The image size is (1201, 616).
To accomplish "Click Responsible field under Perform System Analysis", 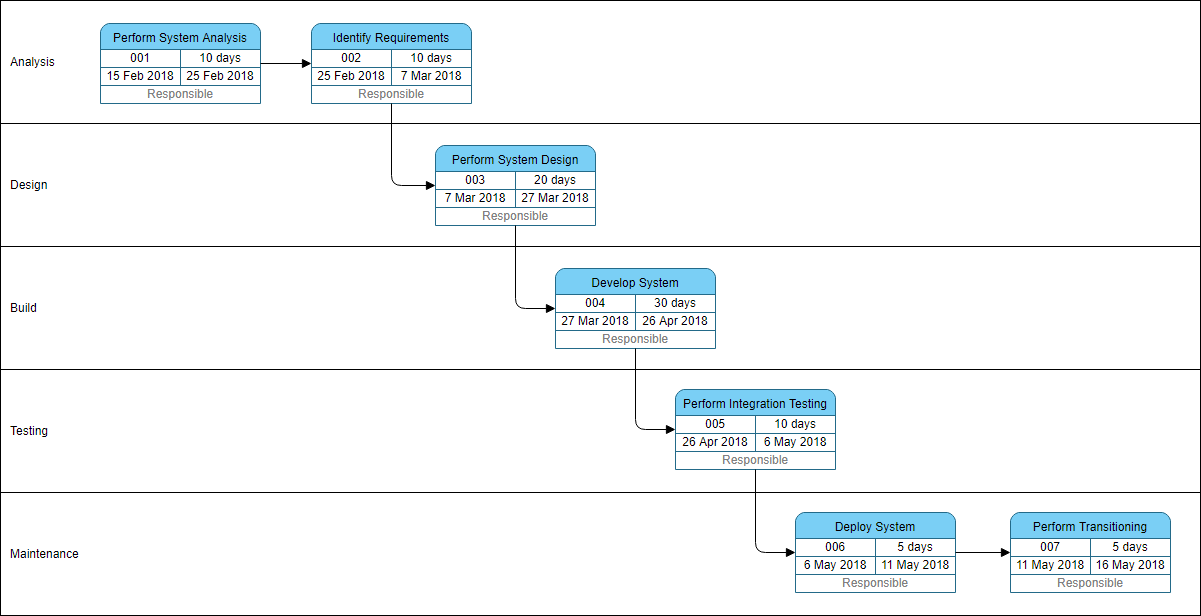I will (180, 94).
